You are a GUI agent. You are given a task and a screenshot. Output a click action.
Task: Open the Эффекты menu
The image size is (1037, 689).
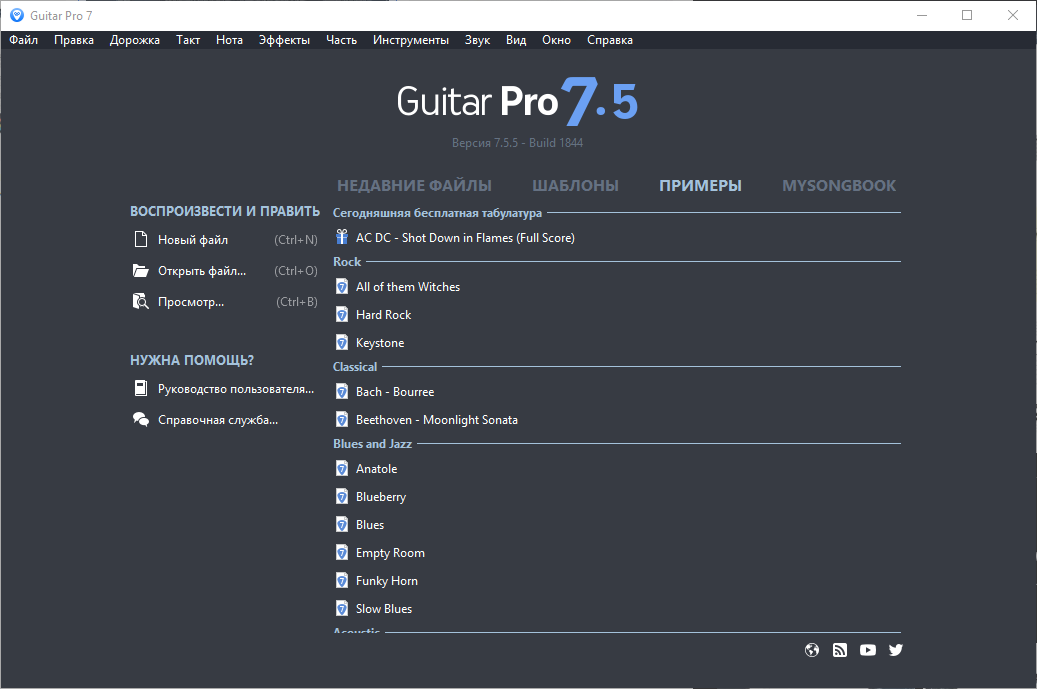(x=284, y=40)
